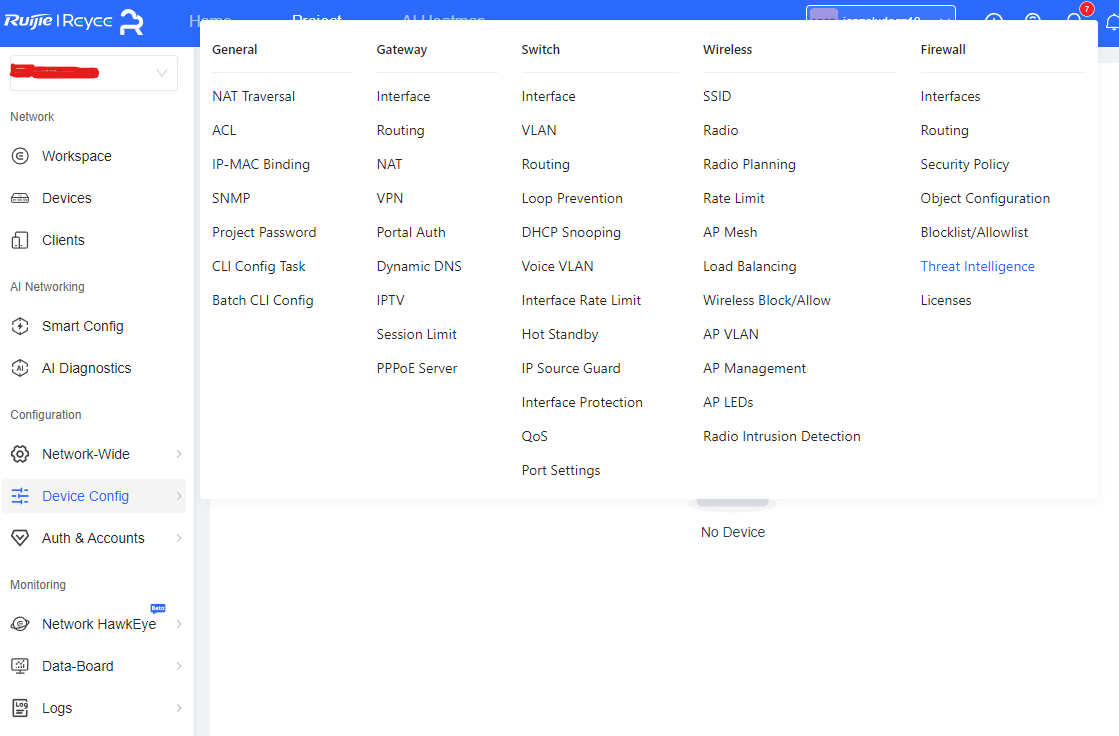Viewport: 1119px width, 736px height.
Task: Open Interface Protection settings
Action: click(x=582, y=403)
